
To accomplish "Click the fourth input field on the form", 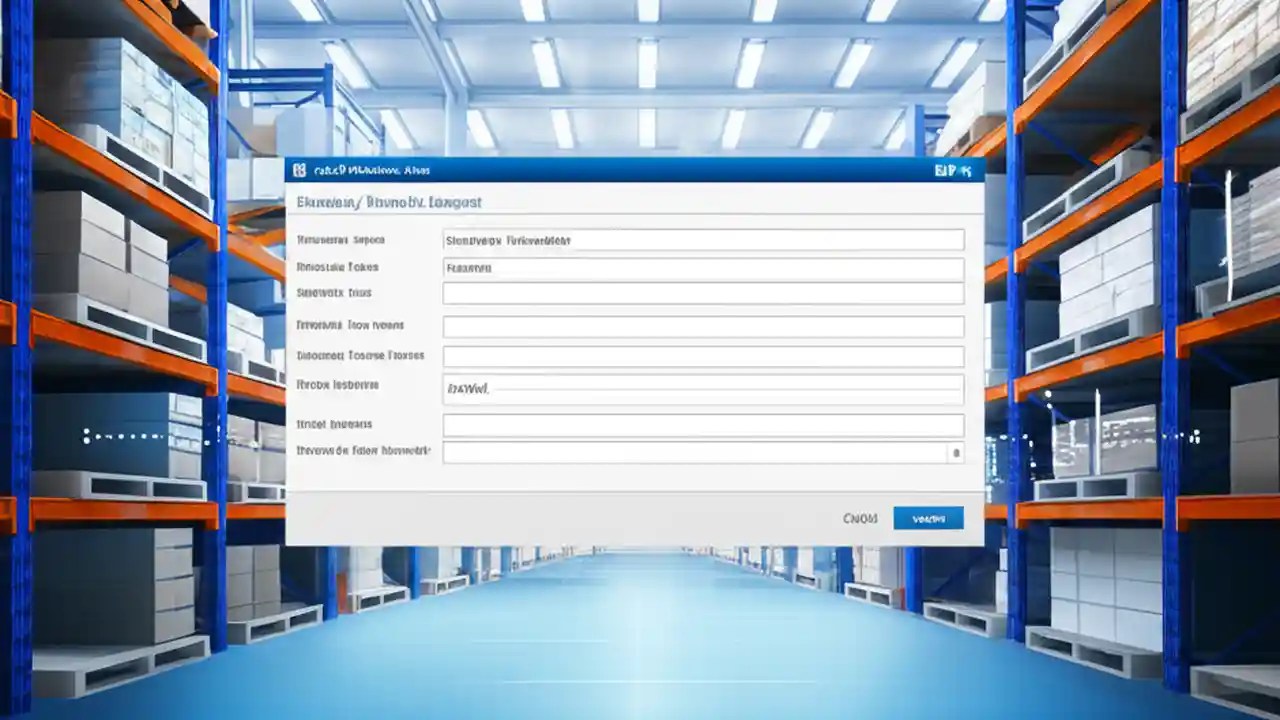I will coord(700,325).
